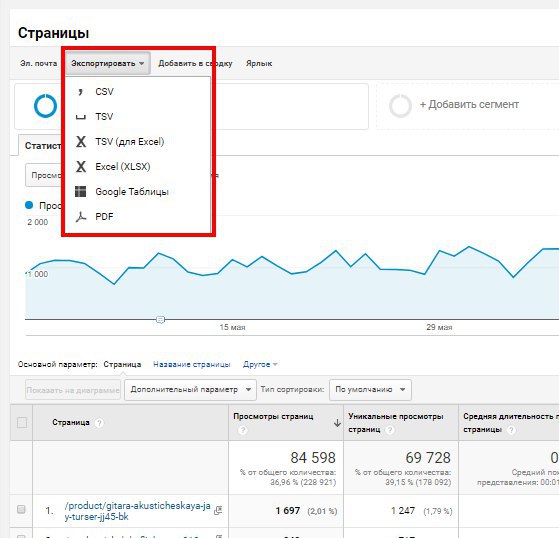
Task: Tick checkbox for row 1 gitara page
Action: pyautogui.click(x=21, y=509)
